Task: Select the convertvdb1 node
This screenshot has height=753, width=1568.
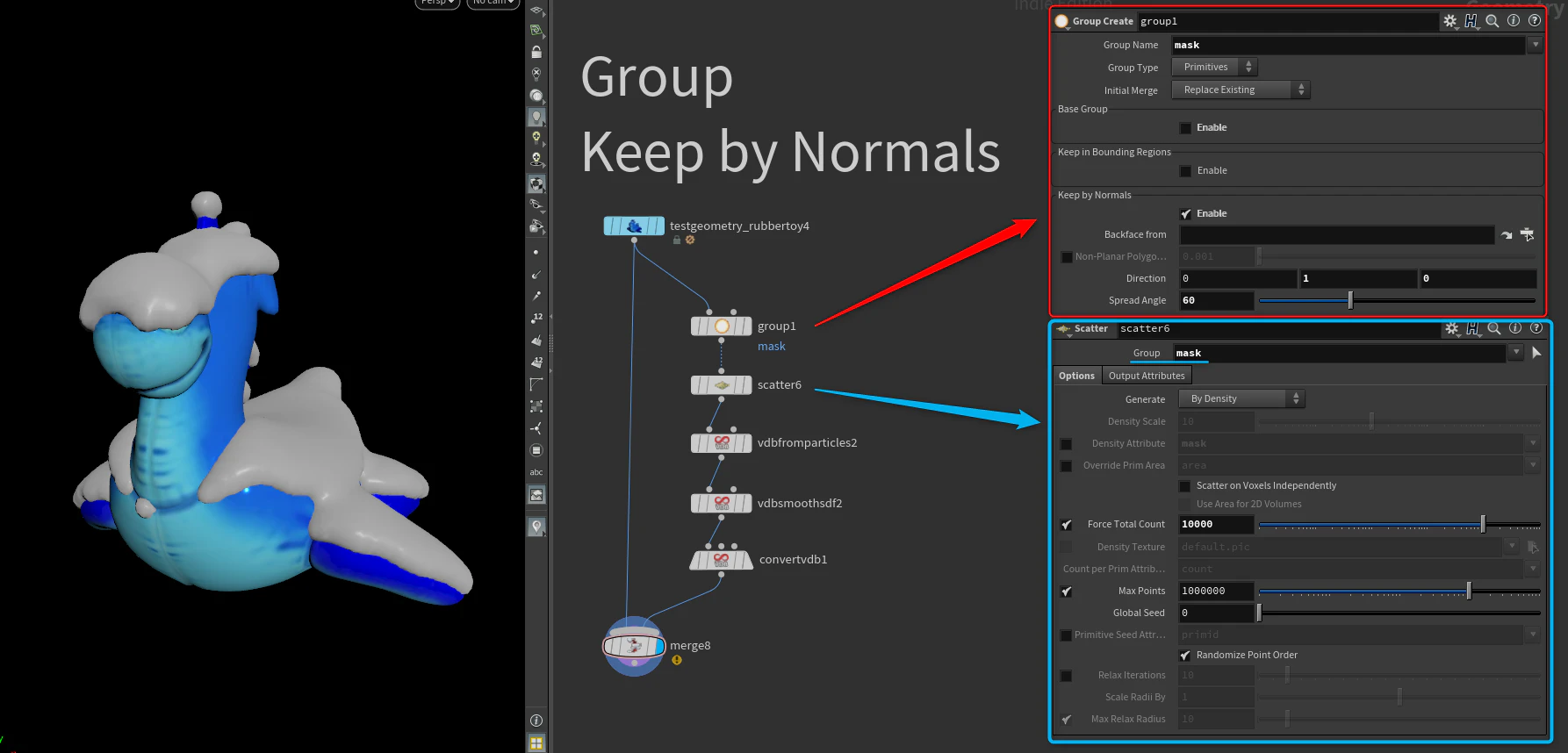Action: pos(722,560)
